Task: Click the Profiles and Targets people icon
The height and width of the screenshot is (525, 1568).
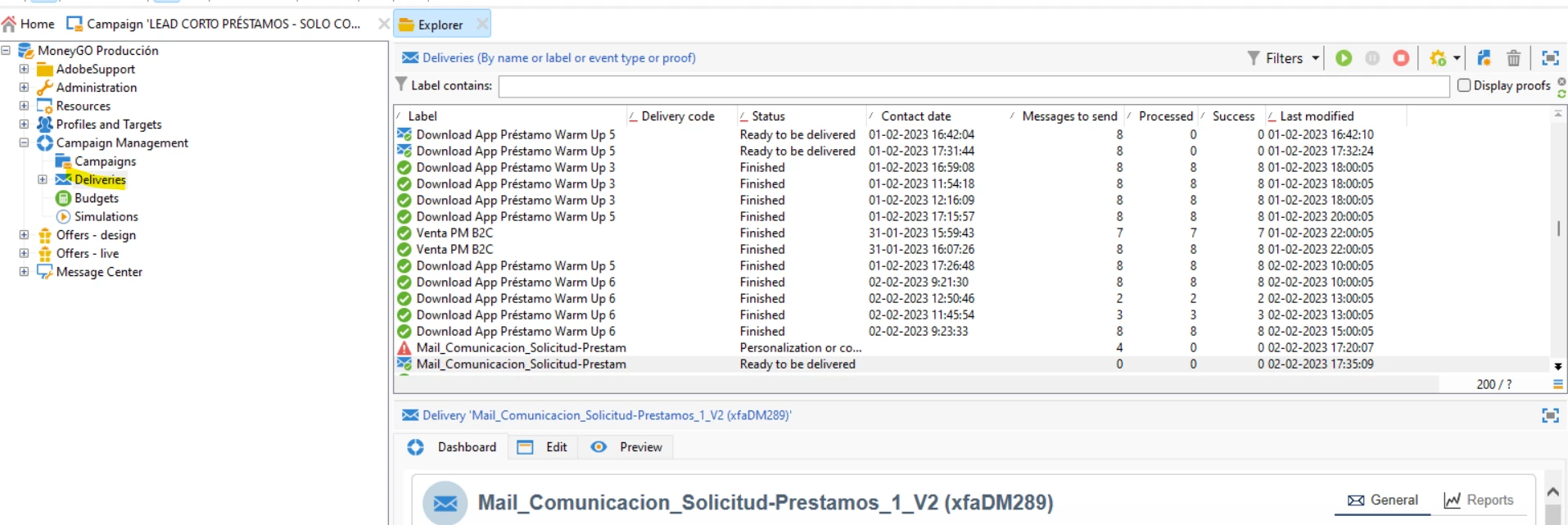Action: tap(45, 124)
